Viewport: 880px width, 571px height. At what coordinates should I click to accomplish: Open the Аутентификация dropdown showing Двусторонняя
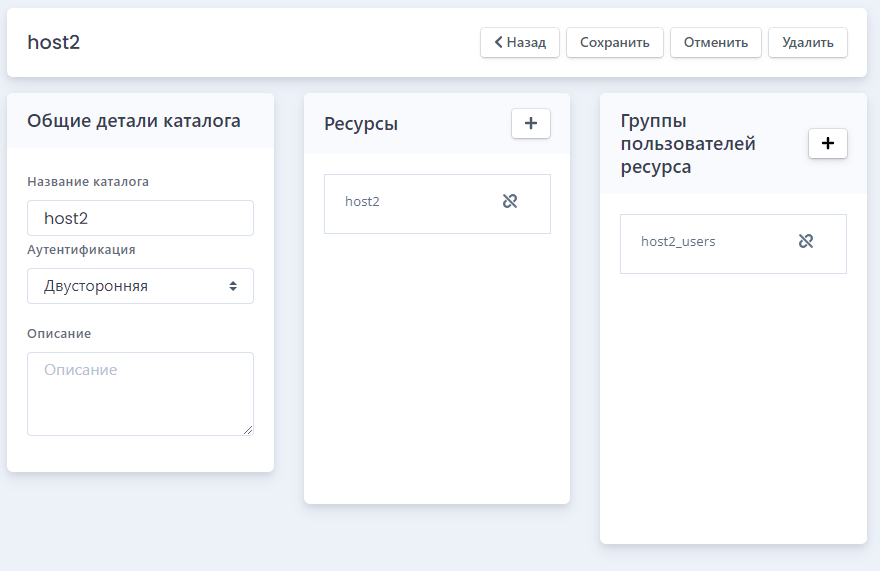(140, 286)
